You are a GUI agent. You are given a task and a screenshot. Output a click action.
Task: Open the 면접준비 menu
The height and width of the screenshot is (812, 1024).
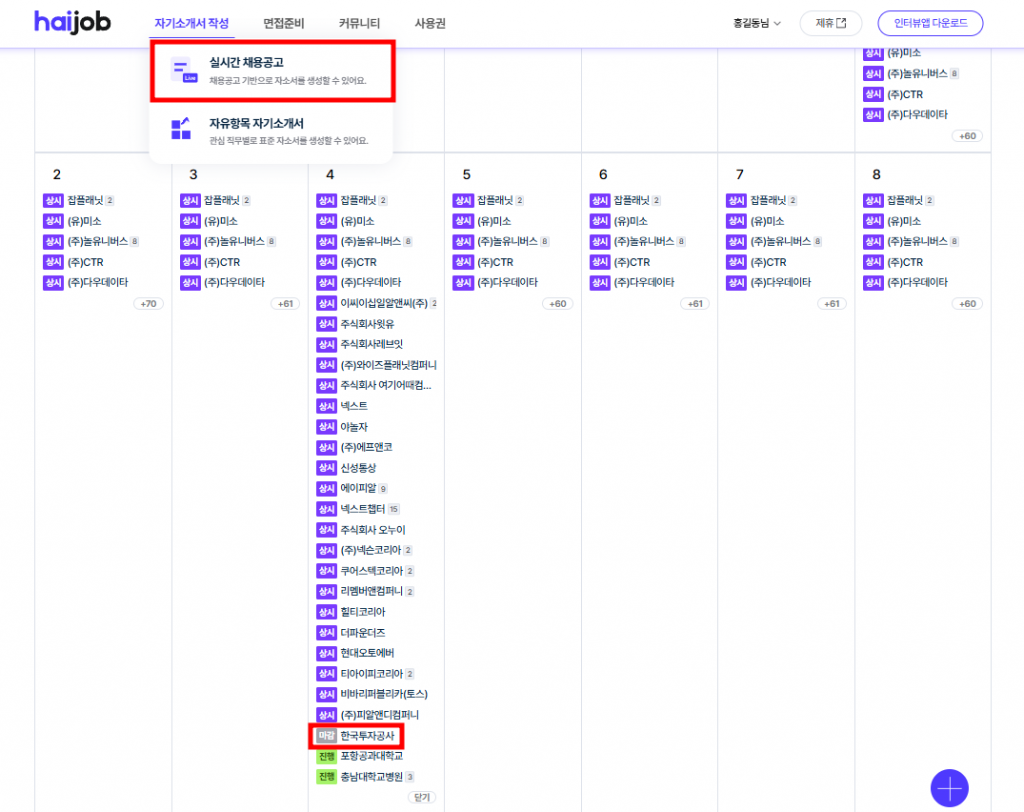pos(283,24)
